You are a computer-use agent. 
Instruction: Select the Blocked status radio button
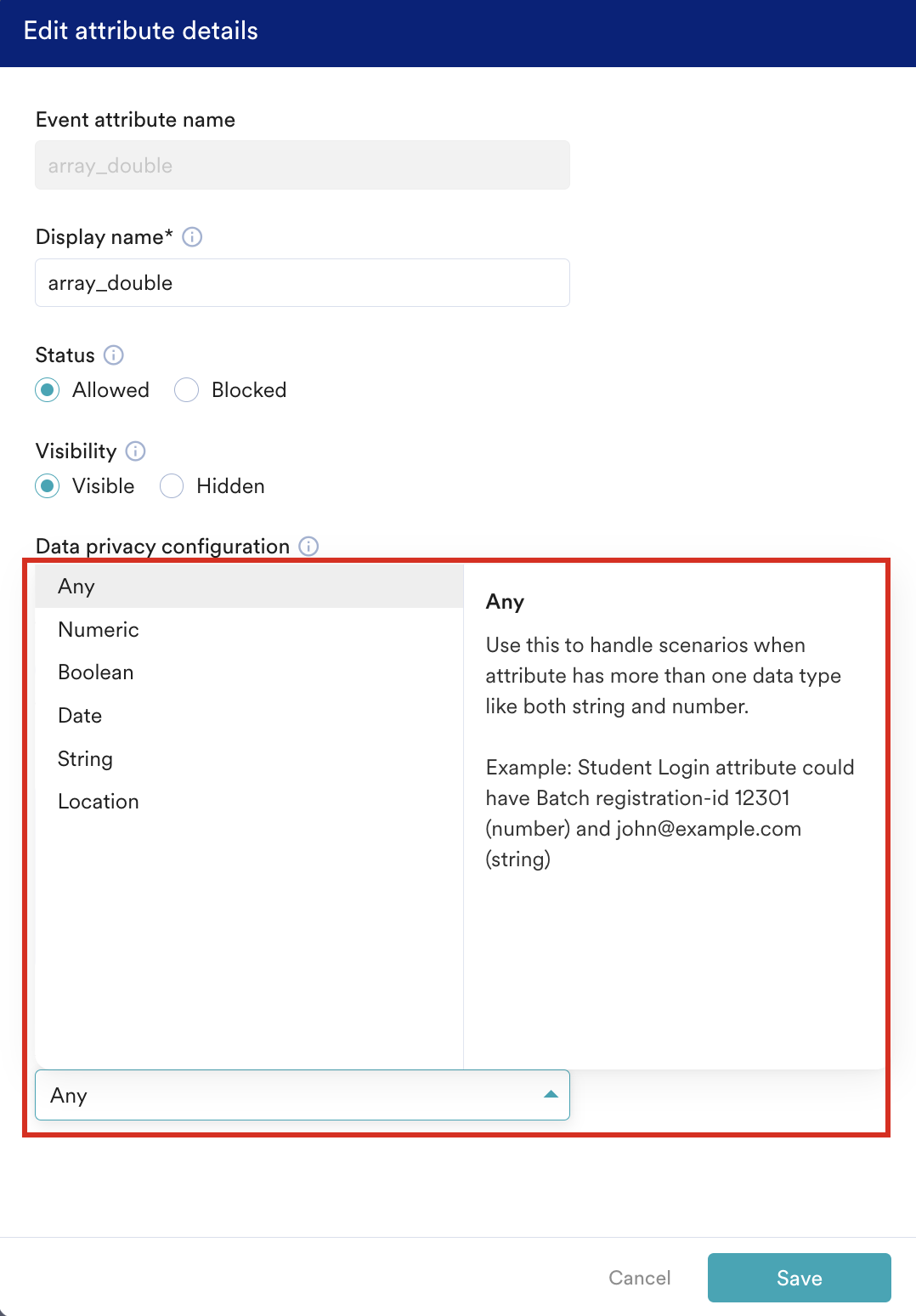(186, 390)
